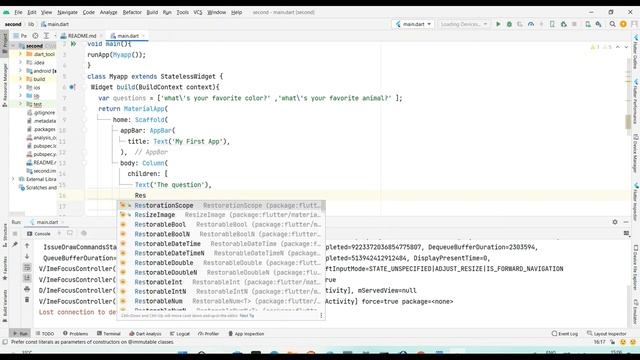Open the Event Log button
Viewport: 640px width, 360px height.
tap(564, 333)
